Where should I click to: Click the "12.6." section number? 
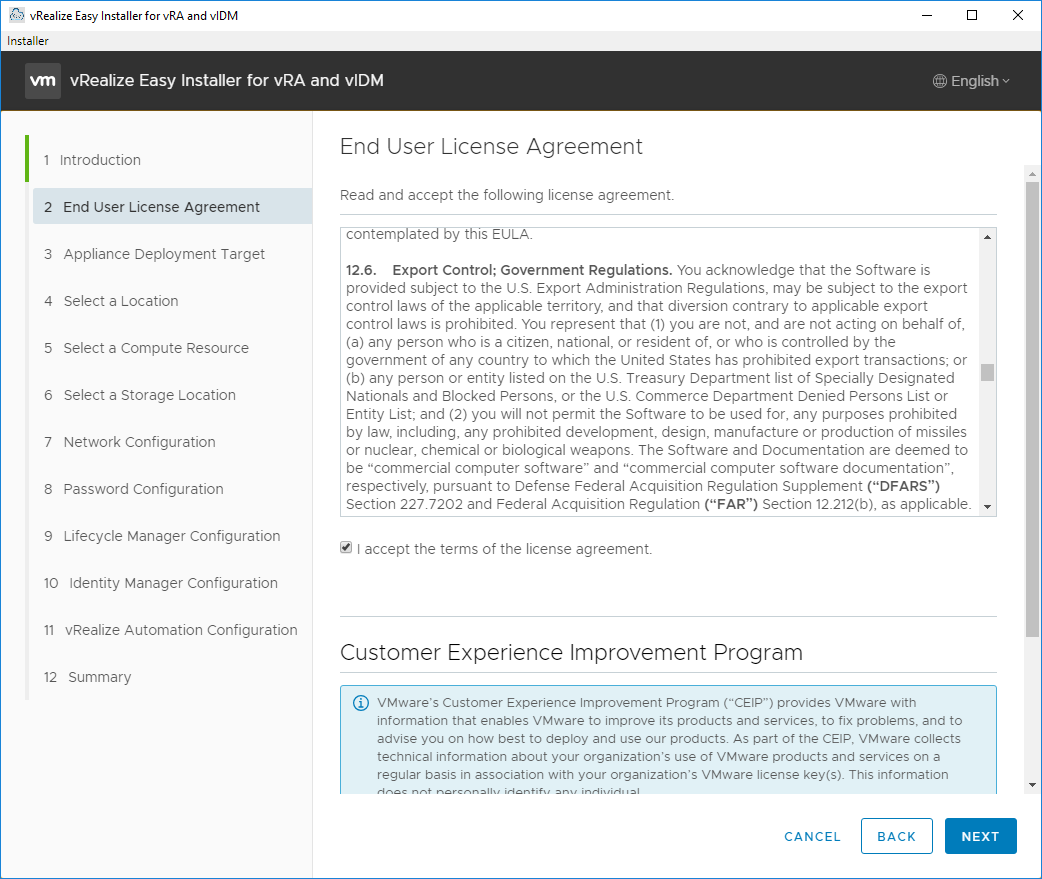[361, 270]
